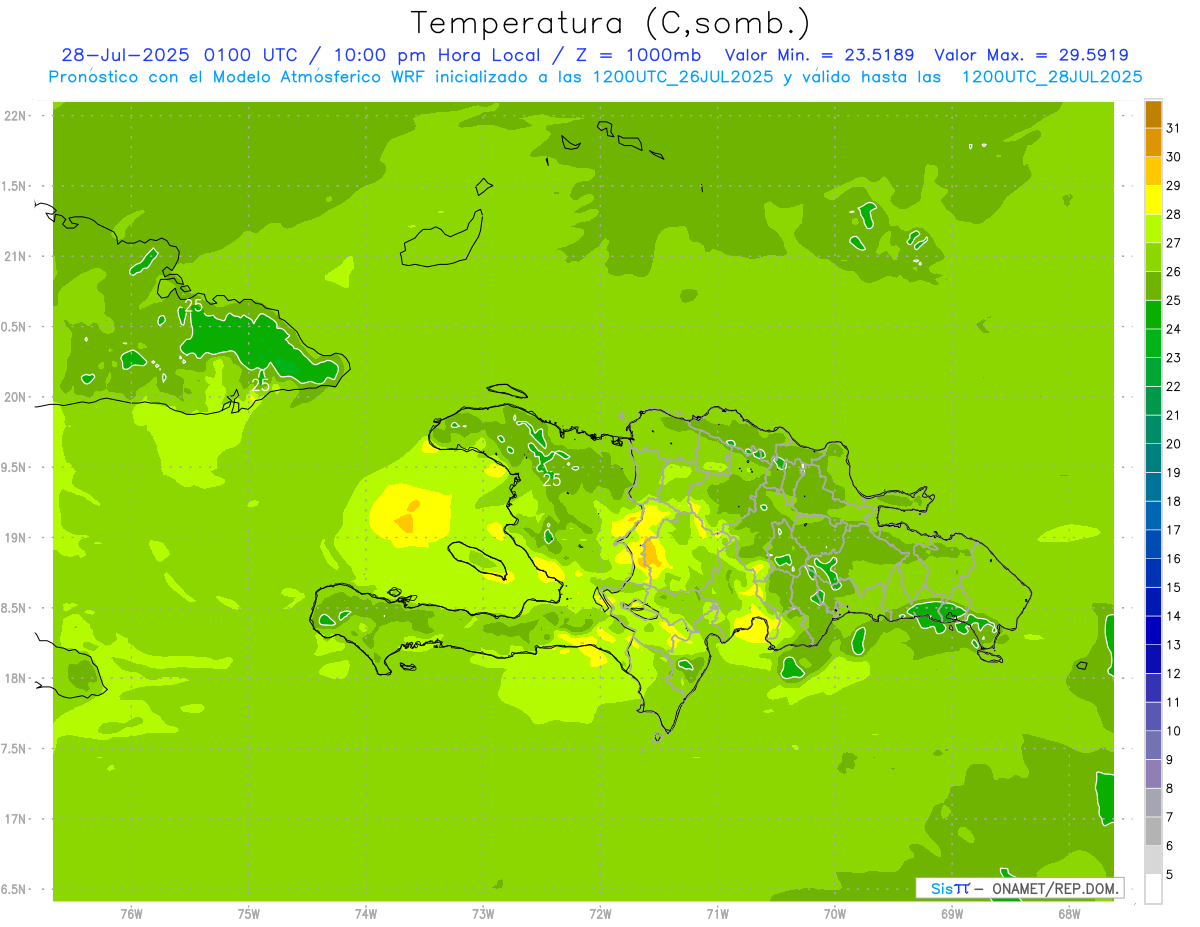Click the 73W longitude label

tap(482, 914)
